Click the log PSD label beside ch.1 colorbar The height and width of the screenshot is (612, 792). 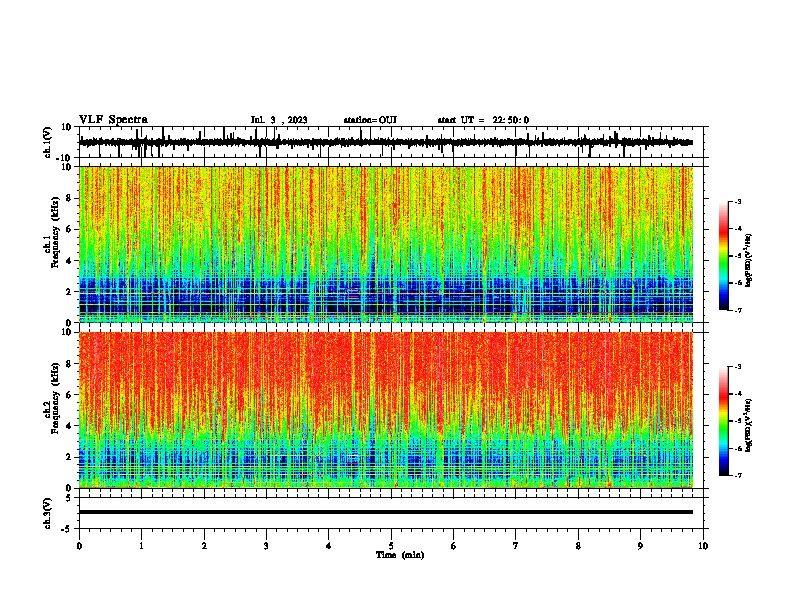click(748, 261)
